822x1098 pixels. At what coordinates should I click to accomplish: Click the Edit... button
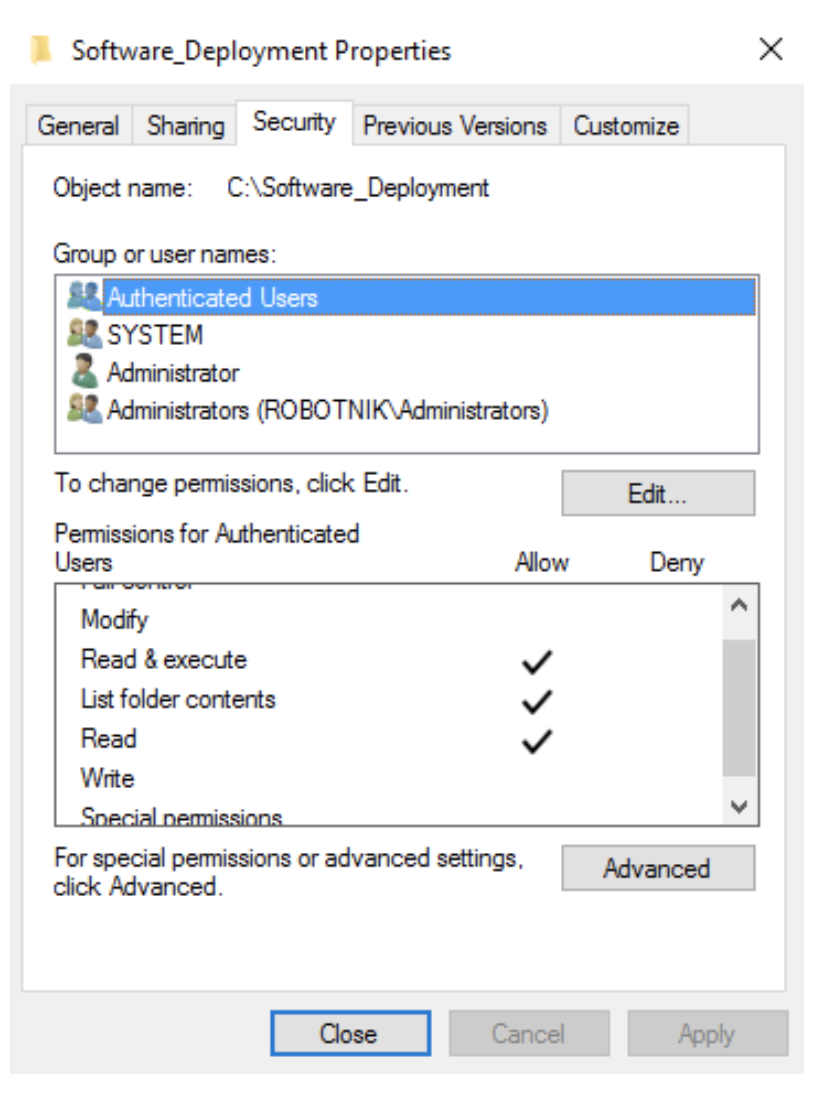pyautogui.click(x=657, y=494)
